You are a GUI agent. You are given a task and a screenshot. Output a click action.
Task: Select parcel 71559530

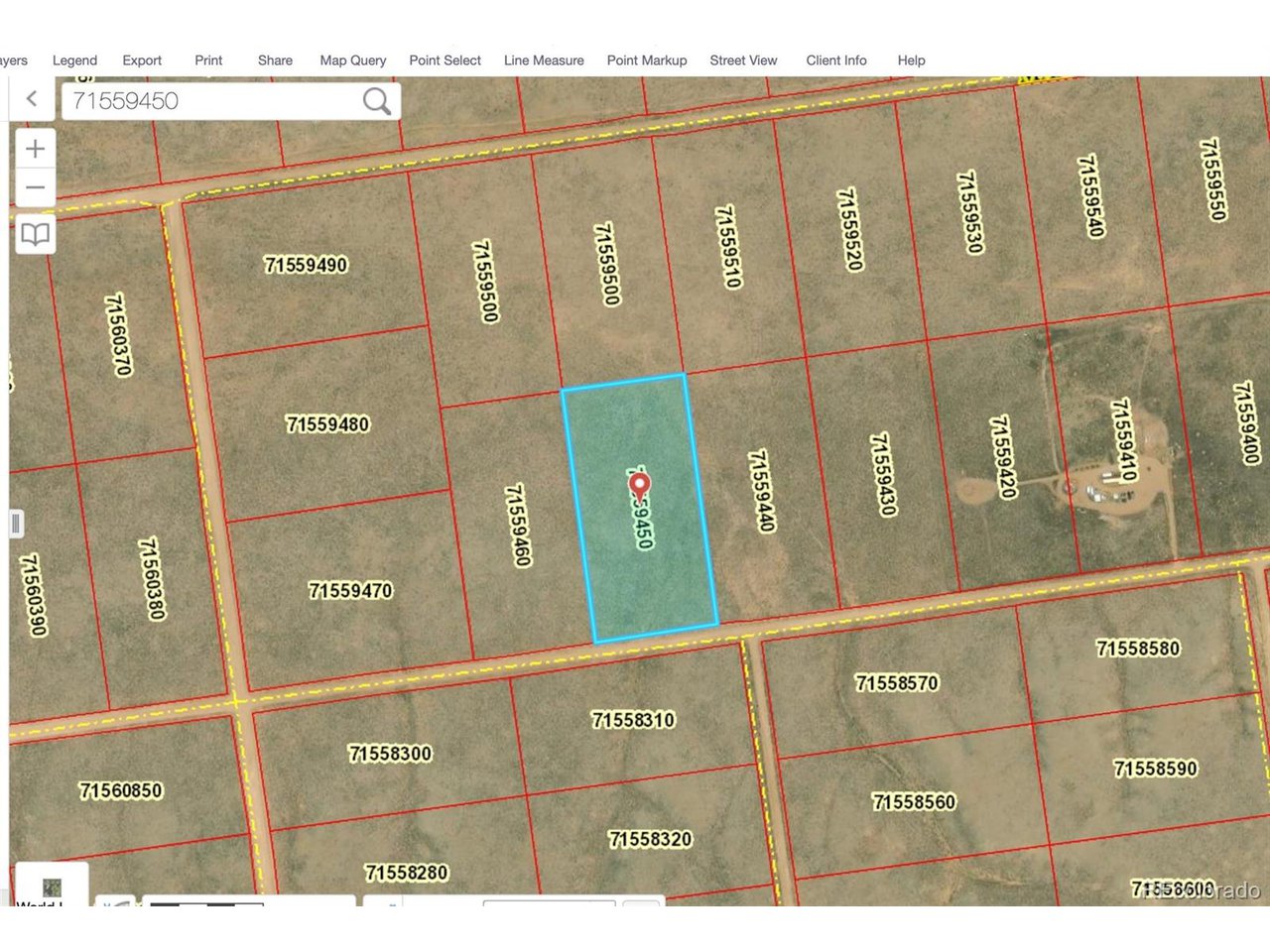[969, 212]
